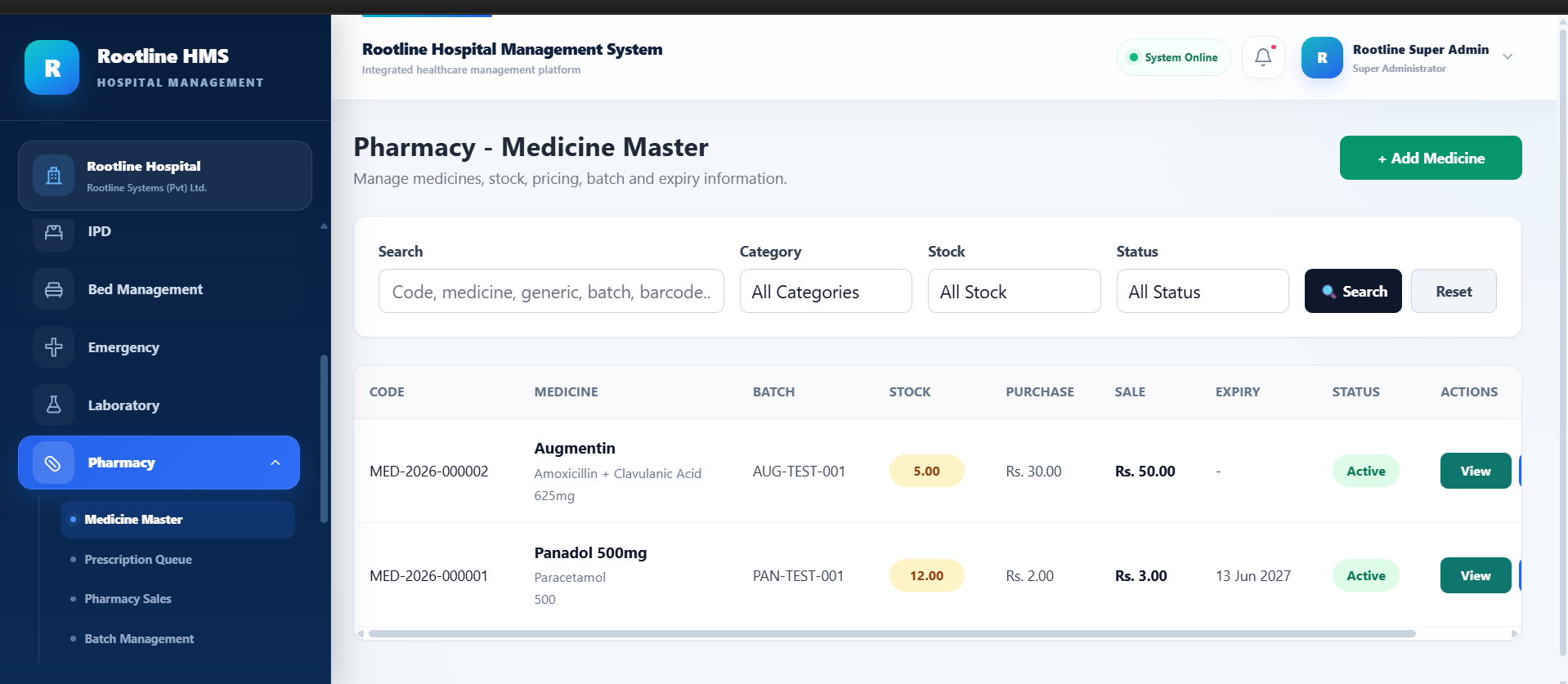Click the table horizontal scrollbar

point(892,633)
